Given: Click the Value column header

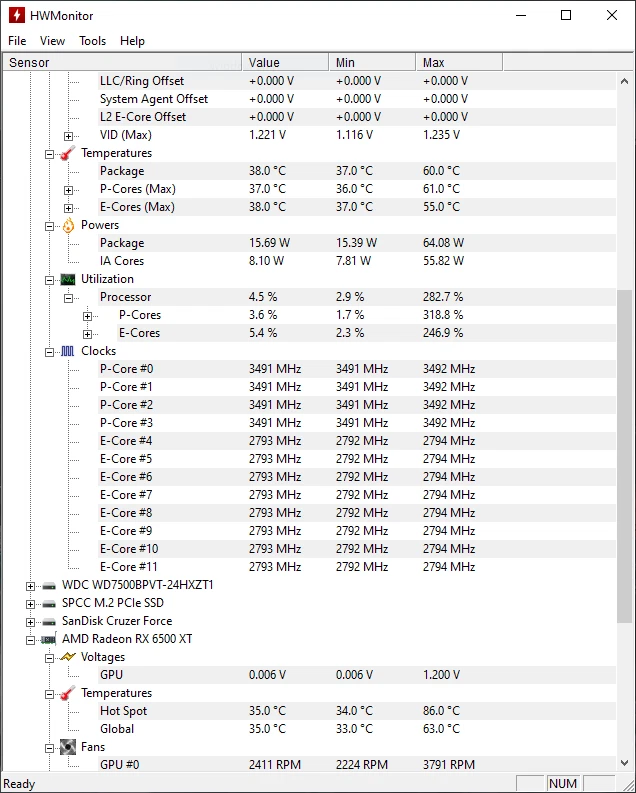Looking at the screenshot, I should [284, 63].
